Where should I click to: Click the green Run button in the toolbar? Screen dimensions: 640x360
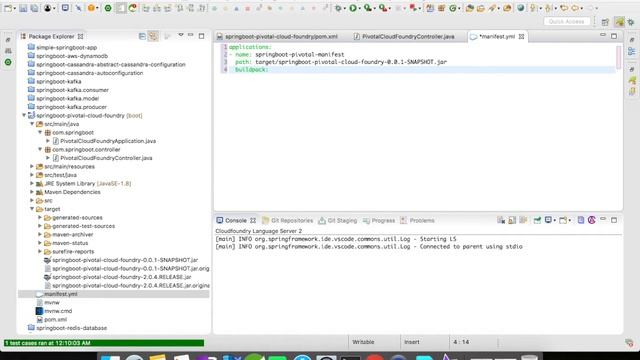353,8
